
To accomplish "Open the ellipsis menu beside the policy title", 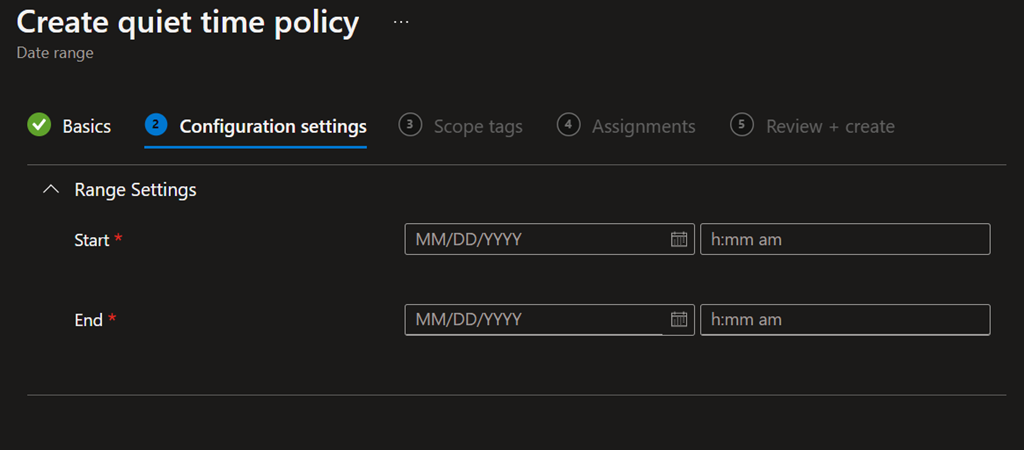I will (401, 22).
